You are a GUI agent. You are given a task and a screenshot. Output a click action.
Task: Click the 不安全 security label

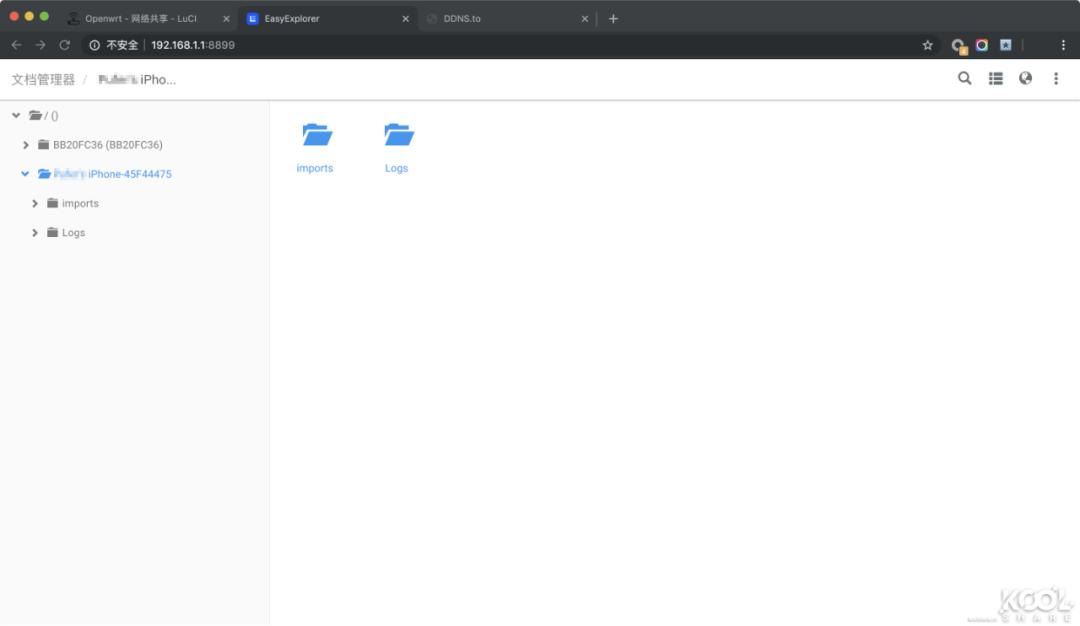point(122,45)
